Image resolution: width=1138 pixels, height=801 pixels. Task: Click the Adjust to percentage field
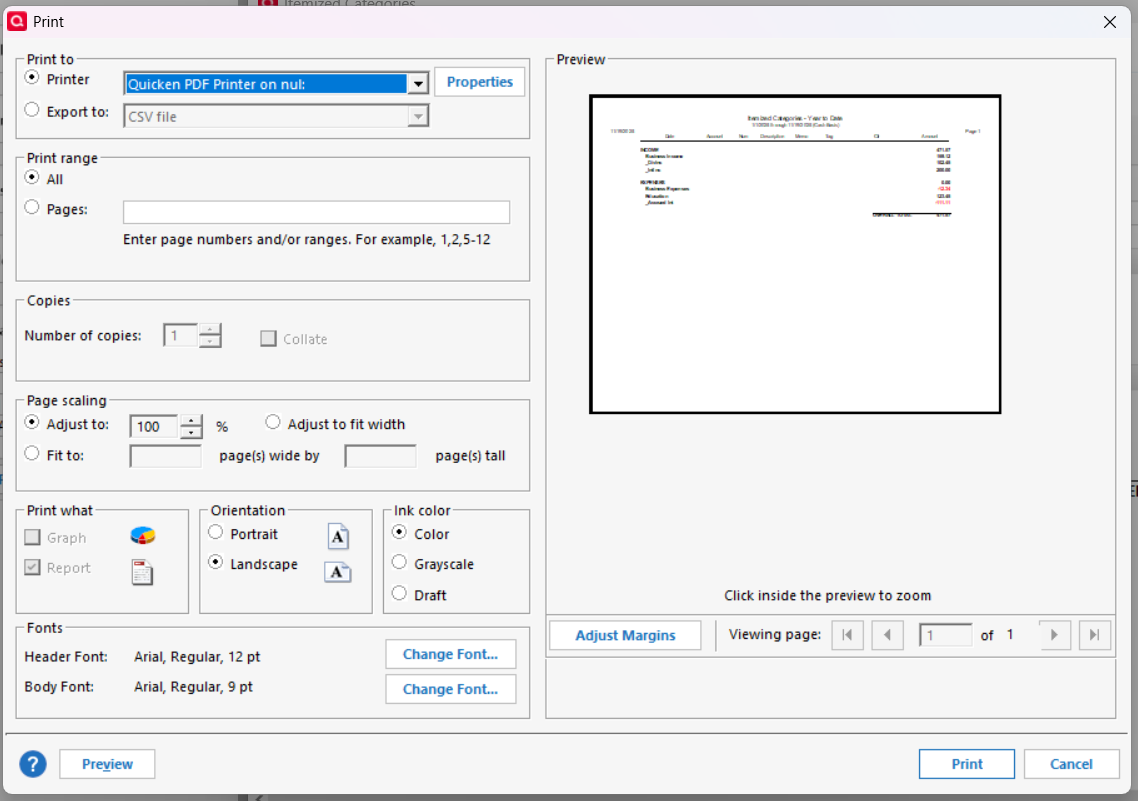pos(154,427)
